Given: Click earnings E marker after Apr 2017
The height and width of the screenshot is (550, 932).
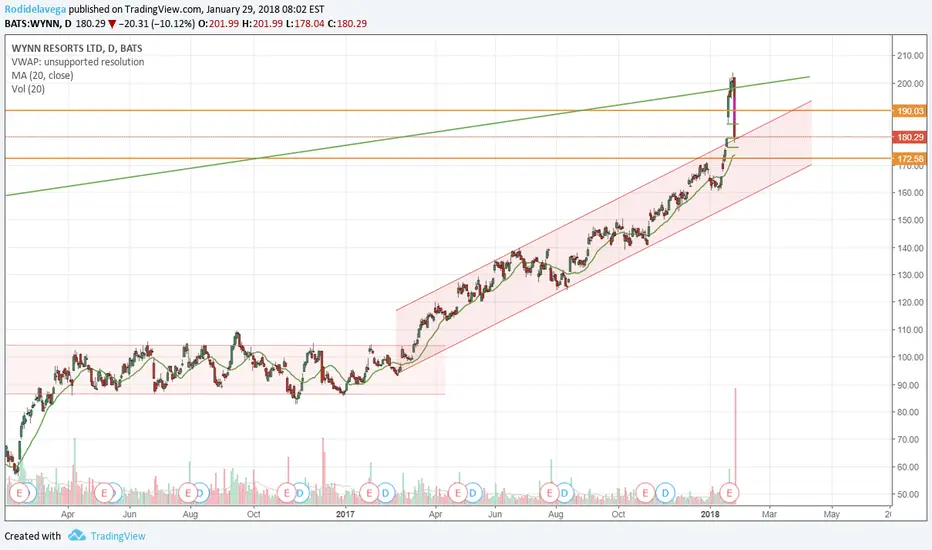Looking at the screenshot, I should 458,493.
